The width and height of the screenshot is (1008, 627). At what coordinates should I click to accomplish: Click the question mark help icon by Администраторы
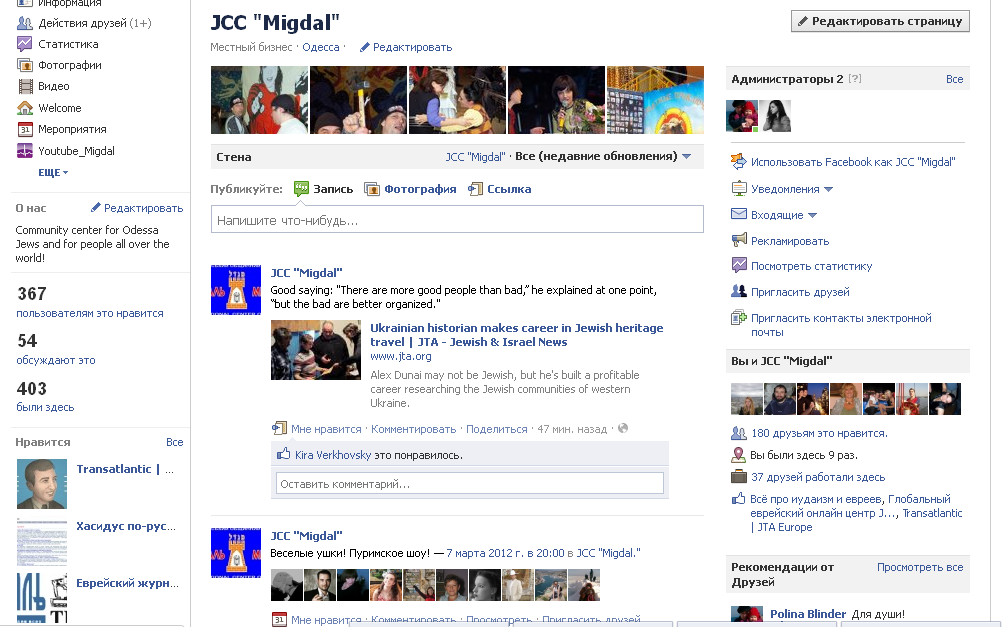(x=854, y=78)
